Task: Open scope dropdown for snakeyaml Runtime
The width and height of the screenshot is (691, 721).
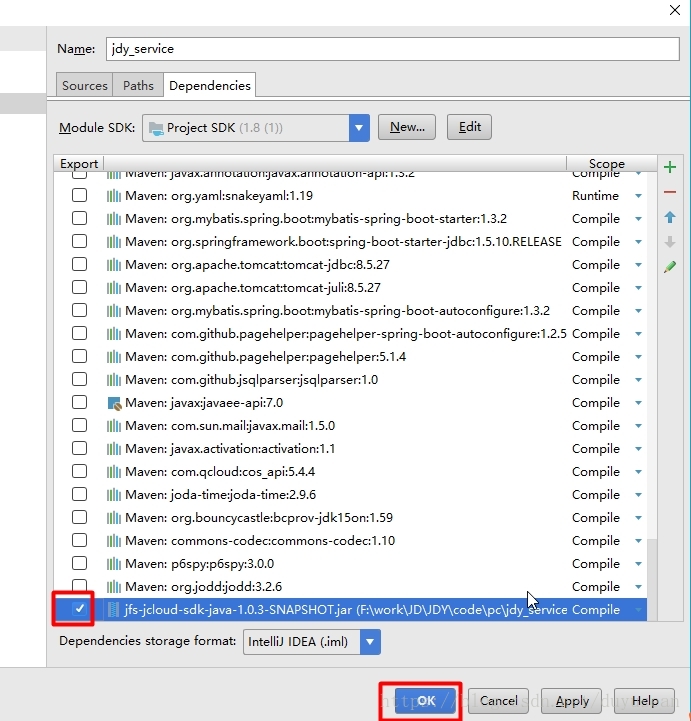Action: [638, 196]
